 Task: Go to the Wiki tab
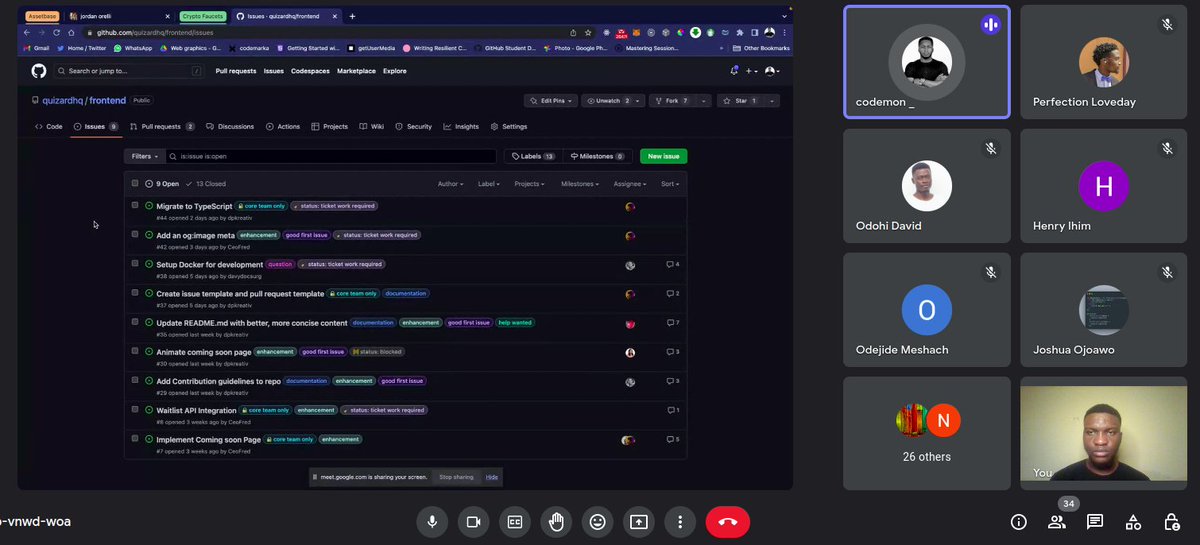(372, 127)
